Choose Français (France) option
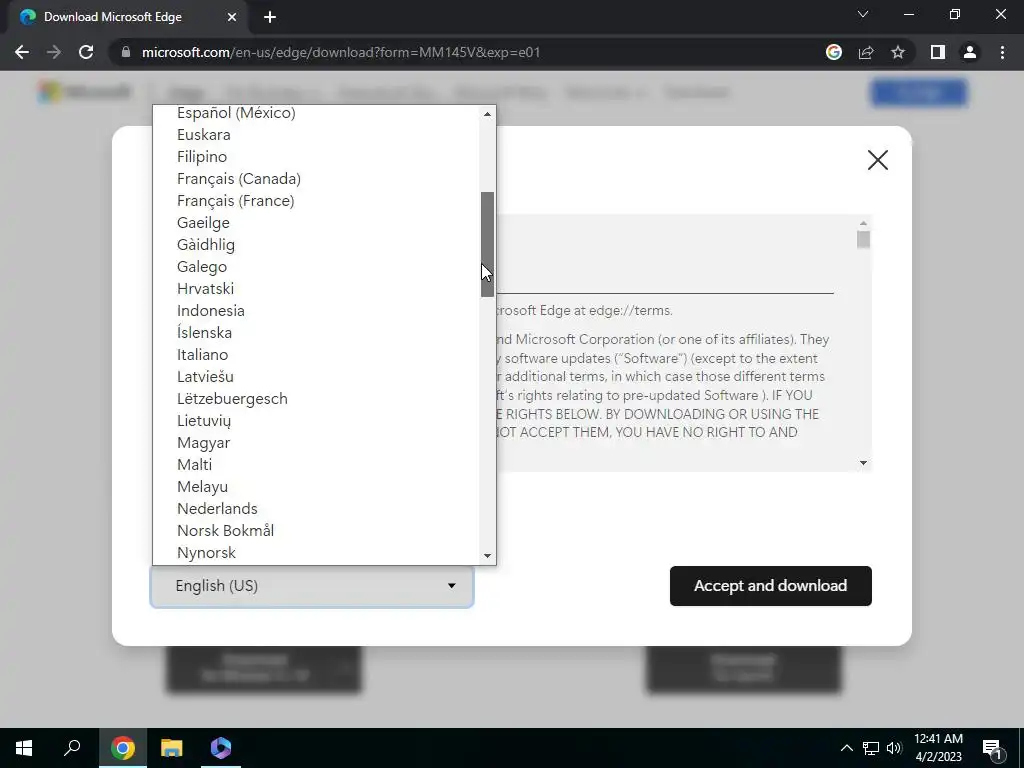Image resolution: width=1024 pixels, height=768 pixels. pyautogui.click(x=316, y=200)
